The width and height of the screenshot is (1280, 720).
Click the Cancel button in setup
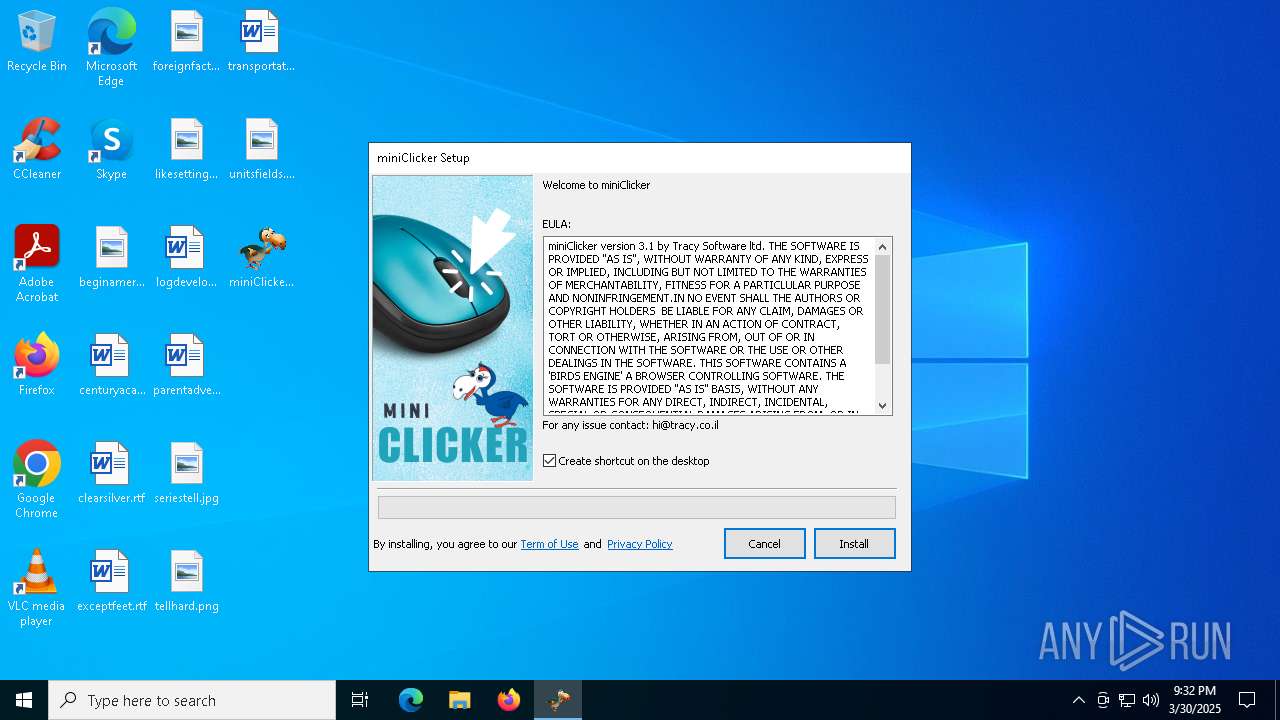click(x=764, y=544)
